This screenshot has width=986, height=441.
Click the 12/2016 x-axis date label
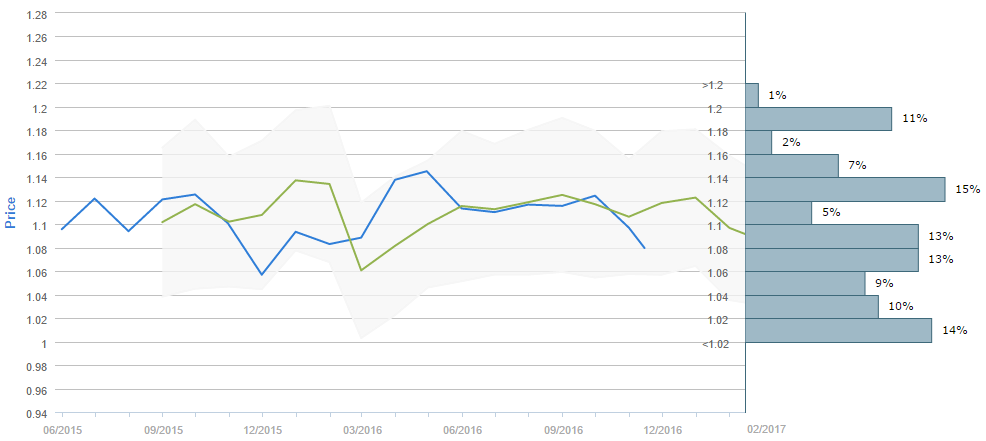pyautogui.click(x=662, y=429)
